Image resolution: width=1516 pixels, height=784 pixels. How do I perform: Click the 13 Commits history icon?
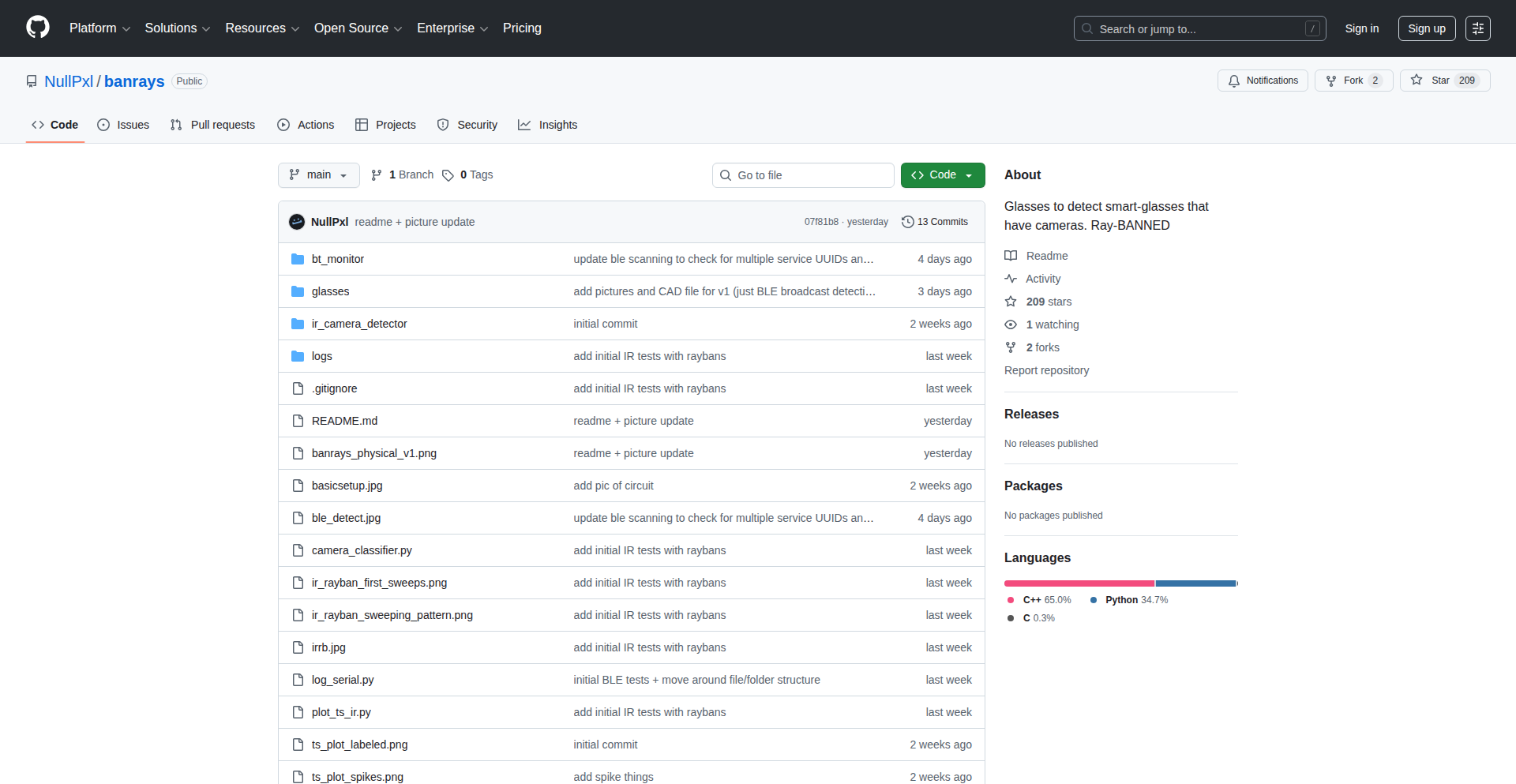pos(908,222)
